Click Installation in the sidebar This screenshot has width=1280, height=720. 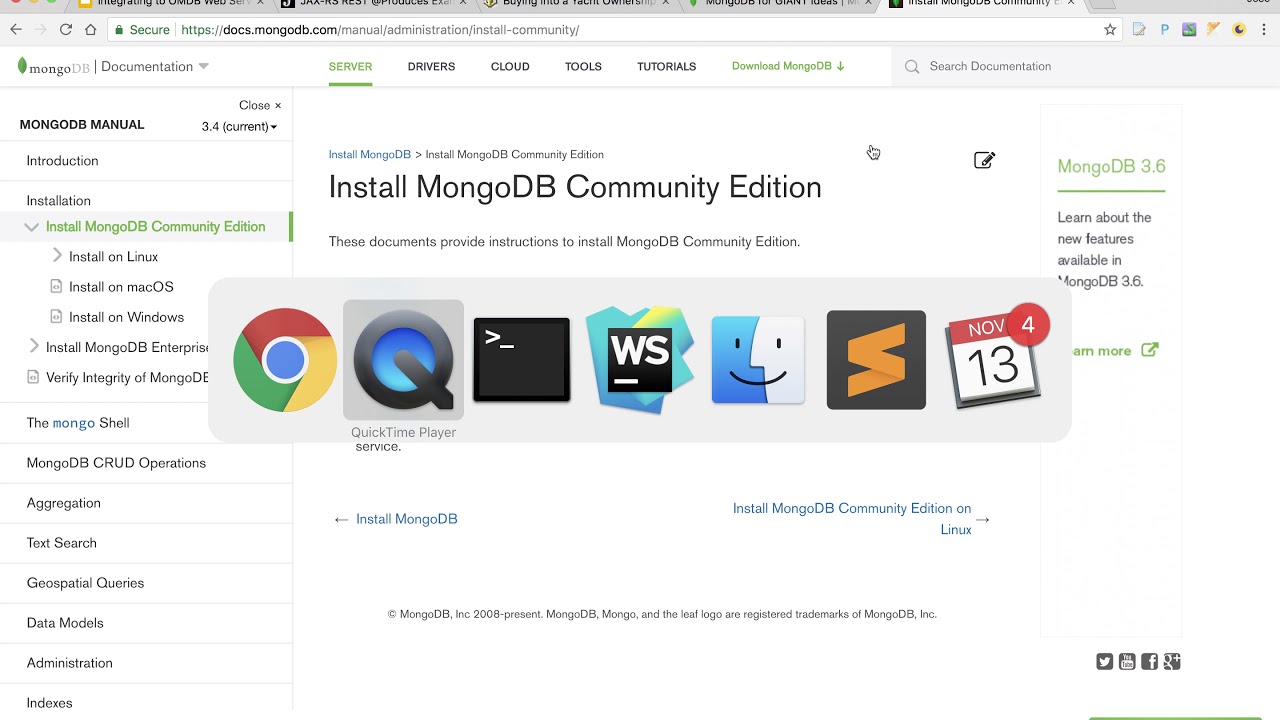tap(58, 201)
